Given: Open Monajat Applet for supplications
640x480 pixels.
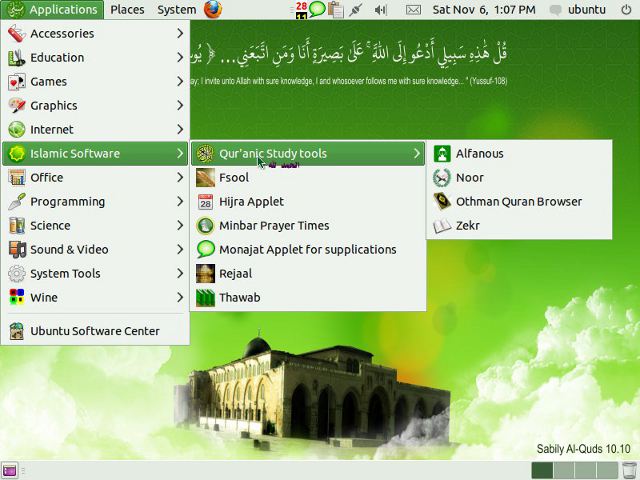Looking at the screenshot, I should coord(308,250).
